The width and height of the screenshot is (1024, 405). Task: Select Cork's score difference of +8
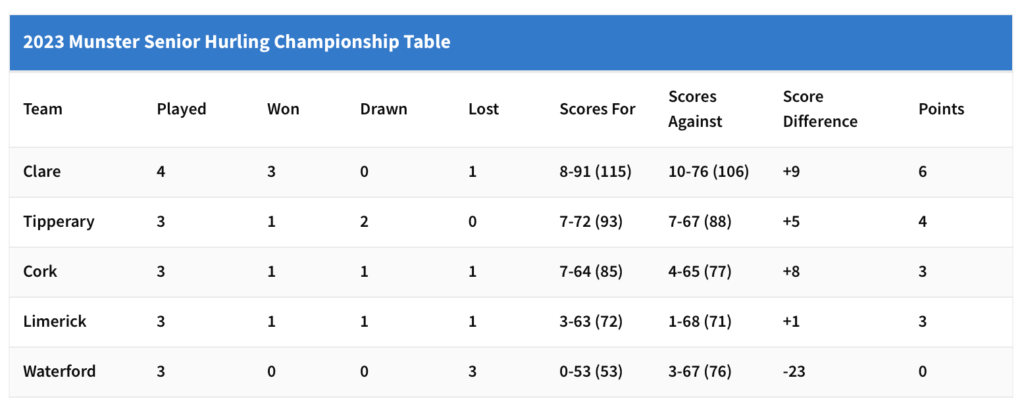pos(792,271)
